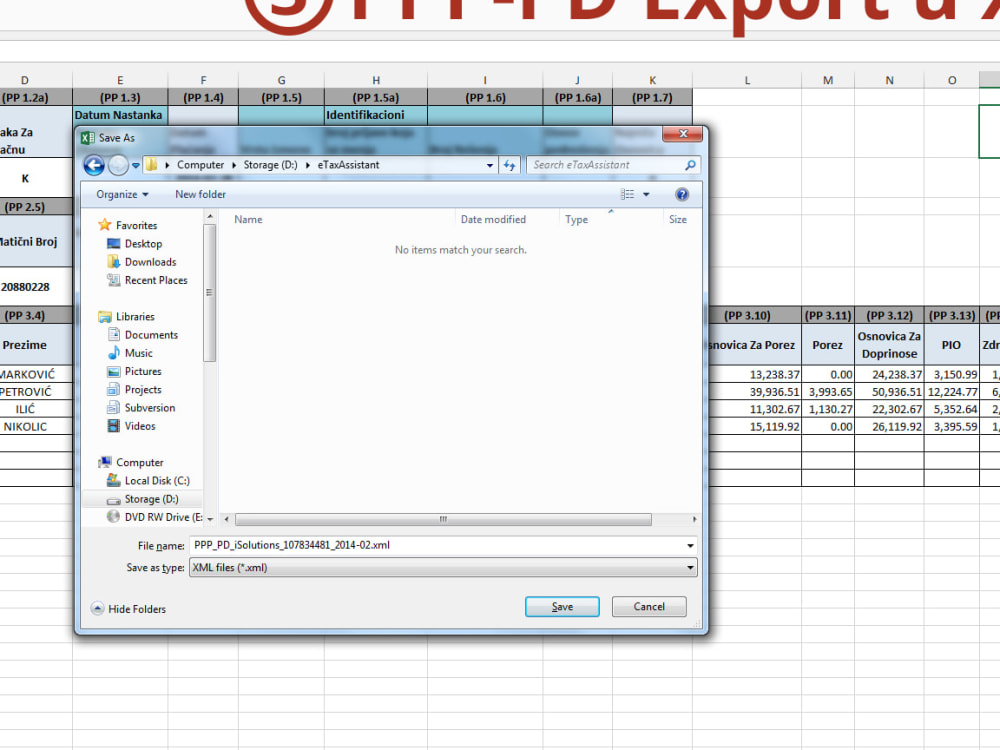Select column L header in the spreadsheet
Viewport: 1000px width, 750px height.
point(747,80)
